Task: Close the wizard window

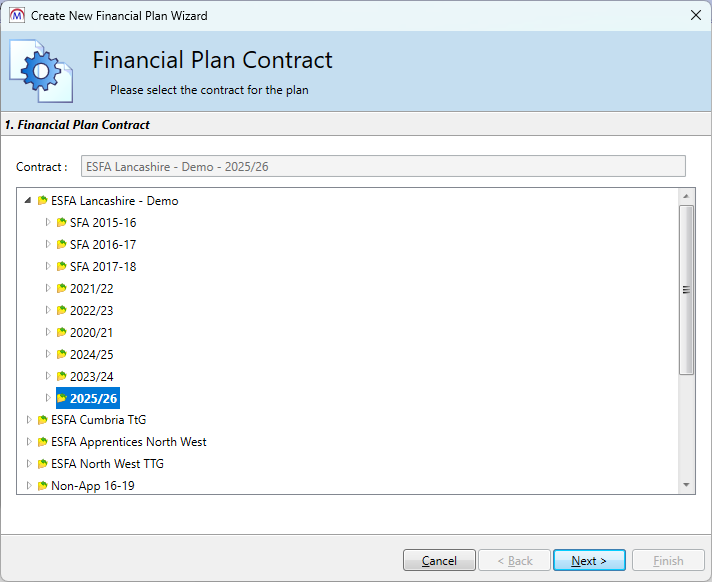Action: pos(695,15)
